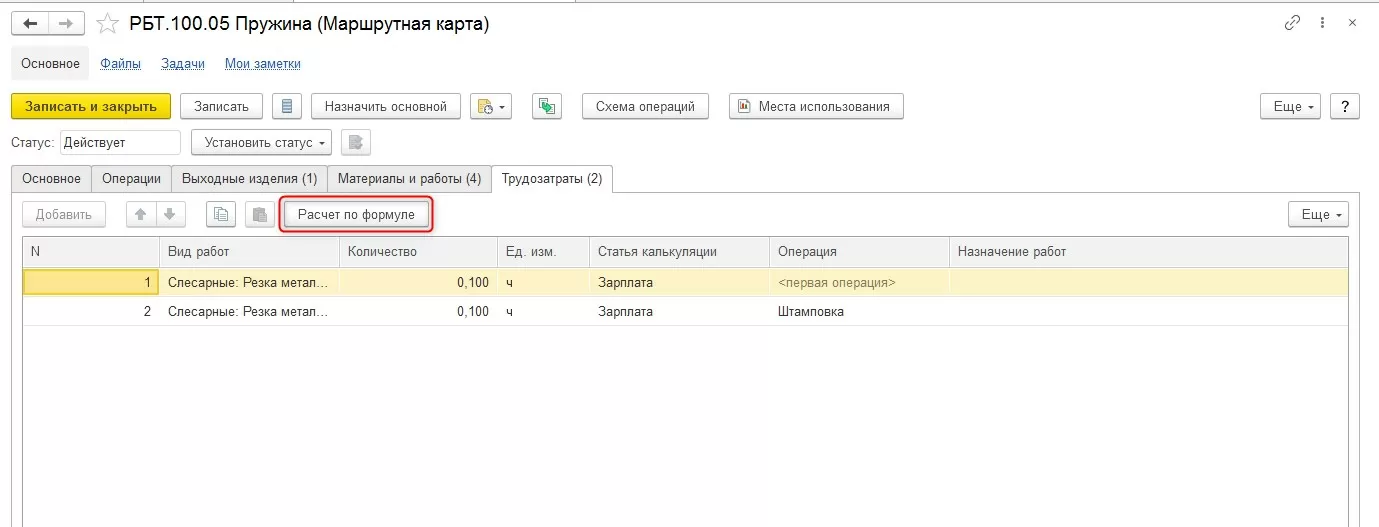Add the route card to favorites with star

[x=107, y=23]
